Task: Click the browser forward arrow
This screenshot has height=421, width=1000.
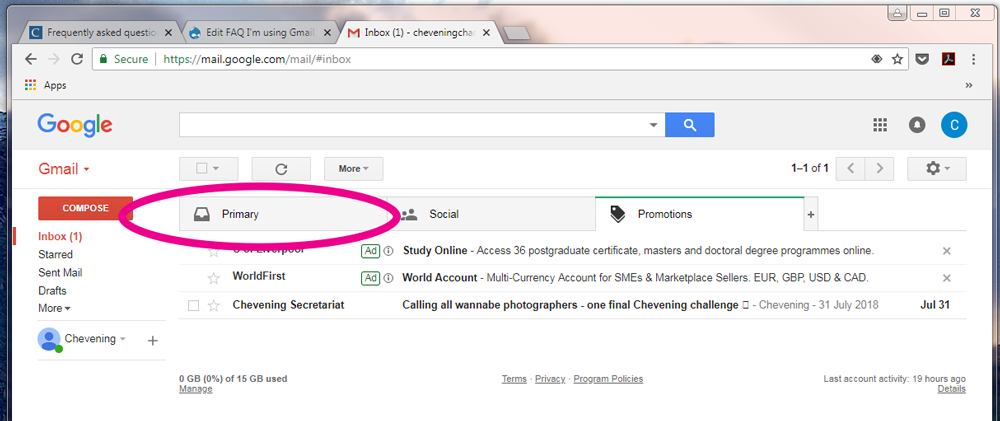Action: tap(54, 59)
